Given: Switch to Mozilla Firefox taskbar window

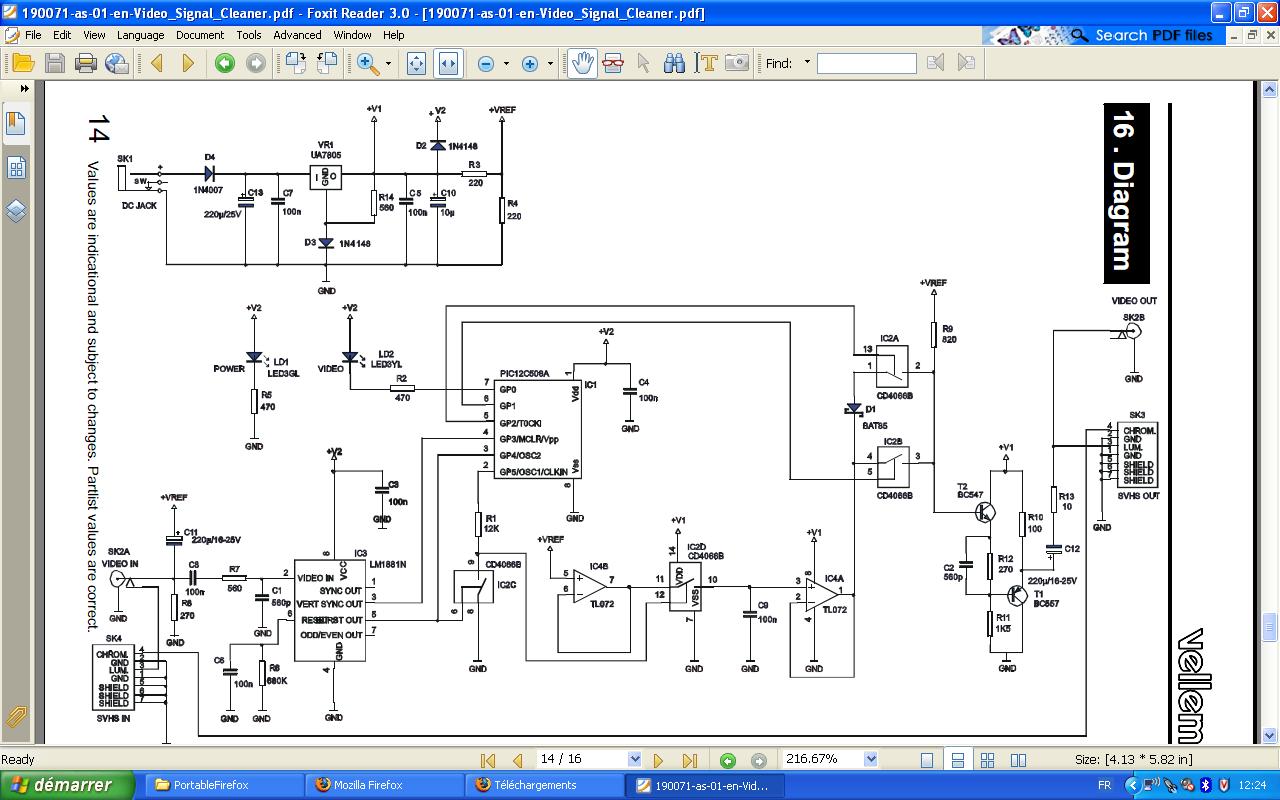Looking at the screenshot, I should [x=384, y=785].
